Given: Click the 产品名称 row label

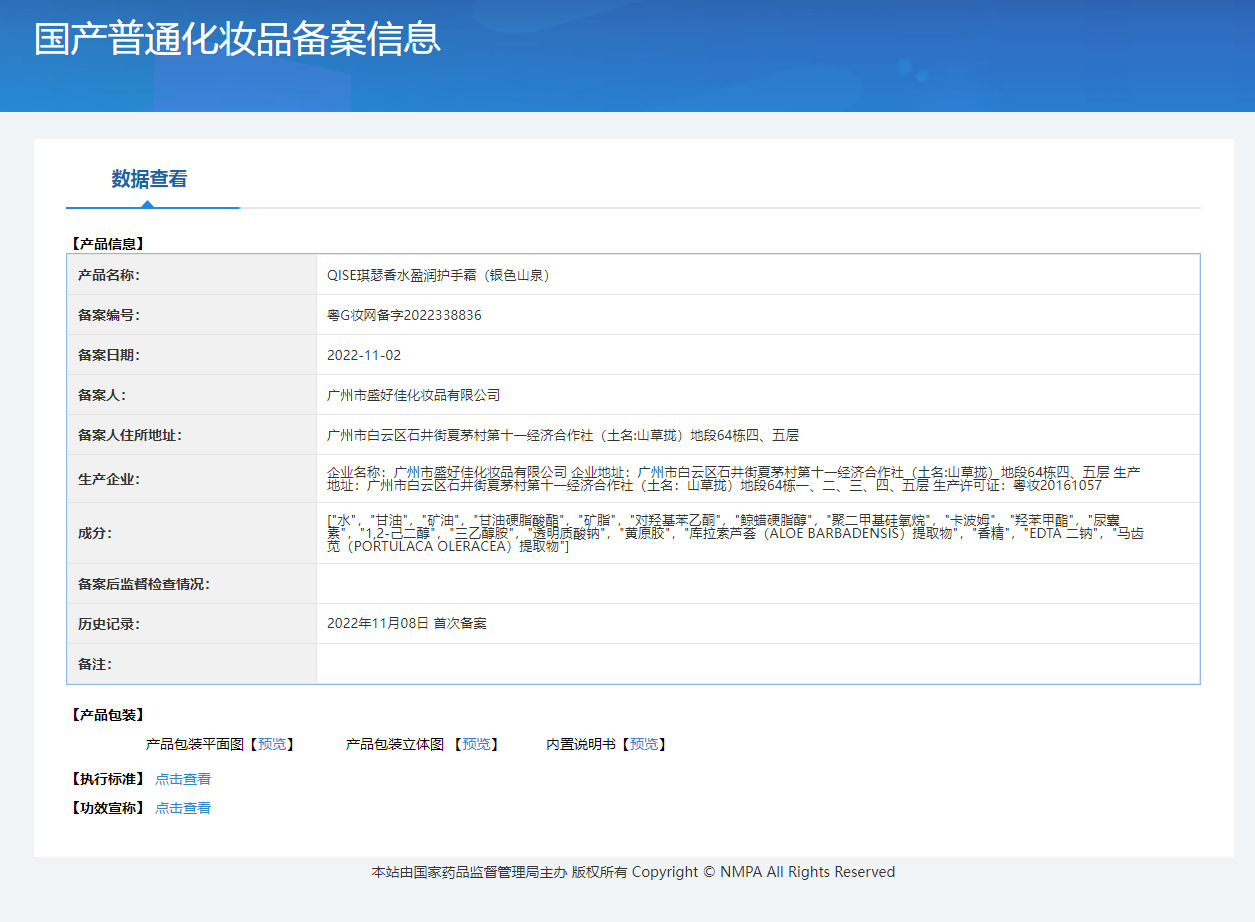Looking at the screenshot, I should point(109,275).
